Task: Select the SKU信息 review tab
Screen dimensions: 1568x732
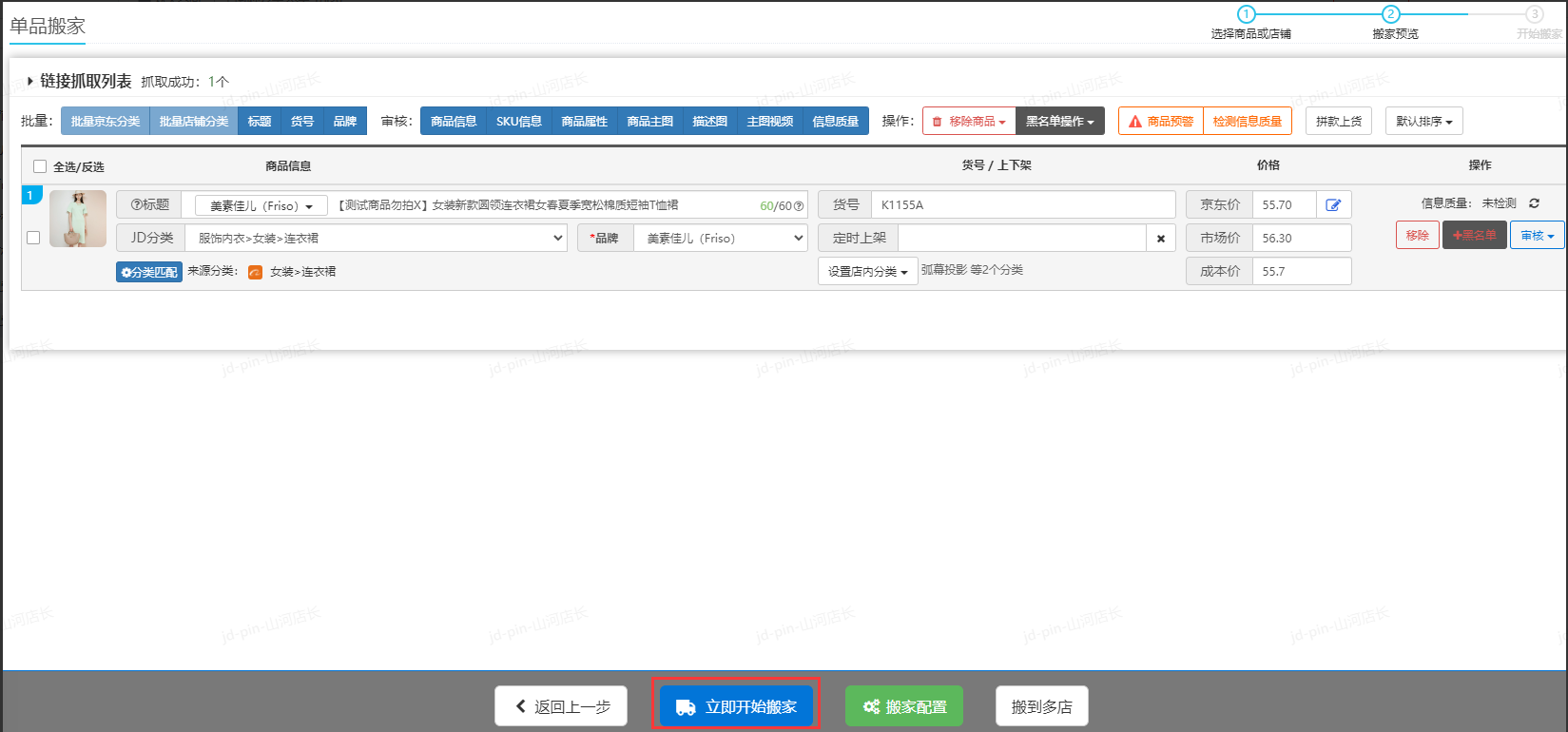Action: click(x=518, y=122)
